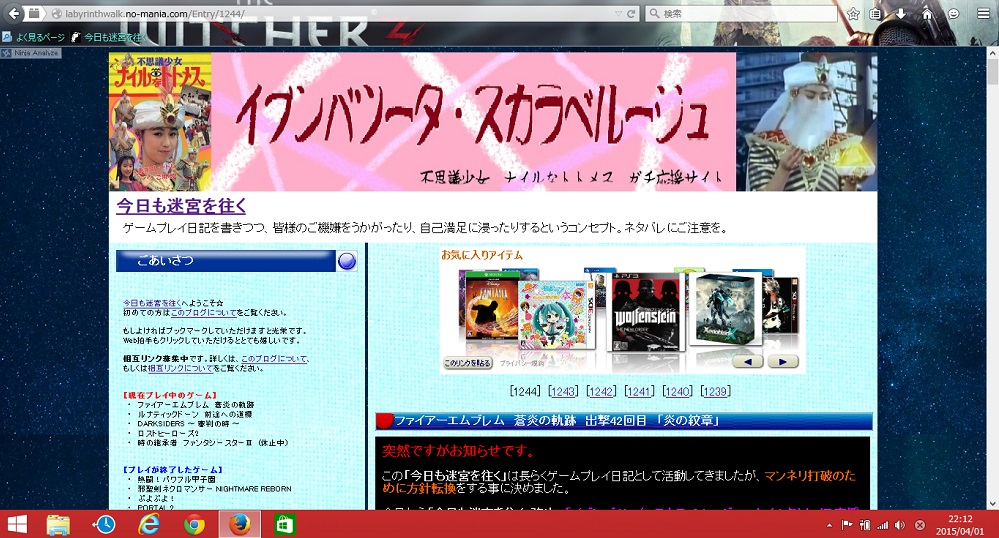Image resolution: width=999 pixels, height=538 pixels.
Task: Go to the browser home icon
Action: [927, 13]
